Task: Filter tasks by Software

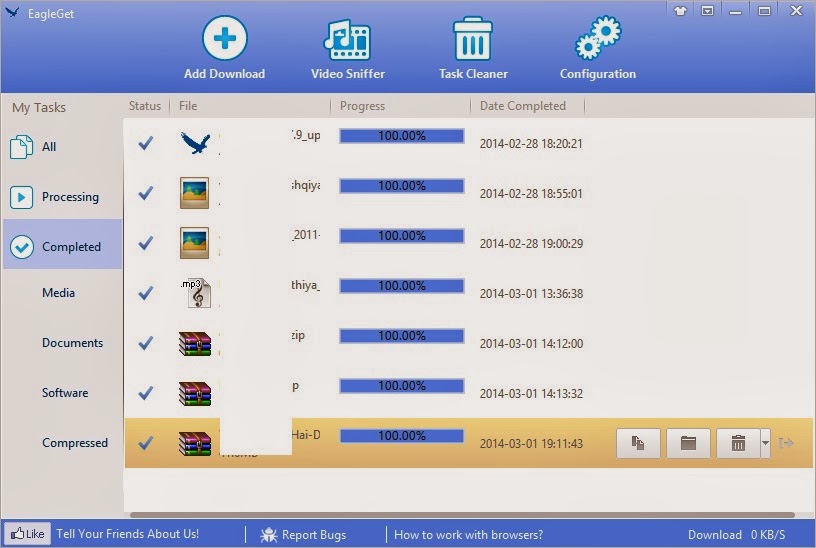Action: click(x=65, y=393)
